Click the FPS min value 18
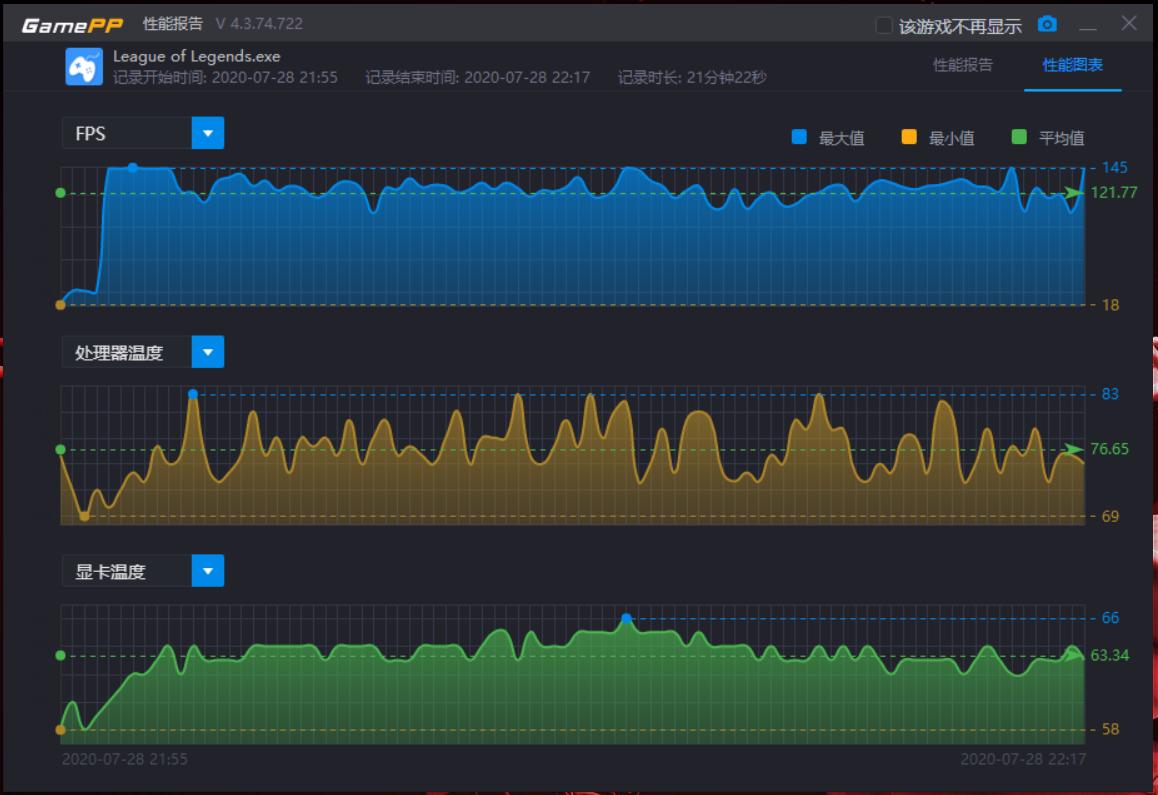 (1110, 305)
